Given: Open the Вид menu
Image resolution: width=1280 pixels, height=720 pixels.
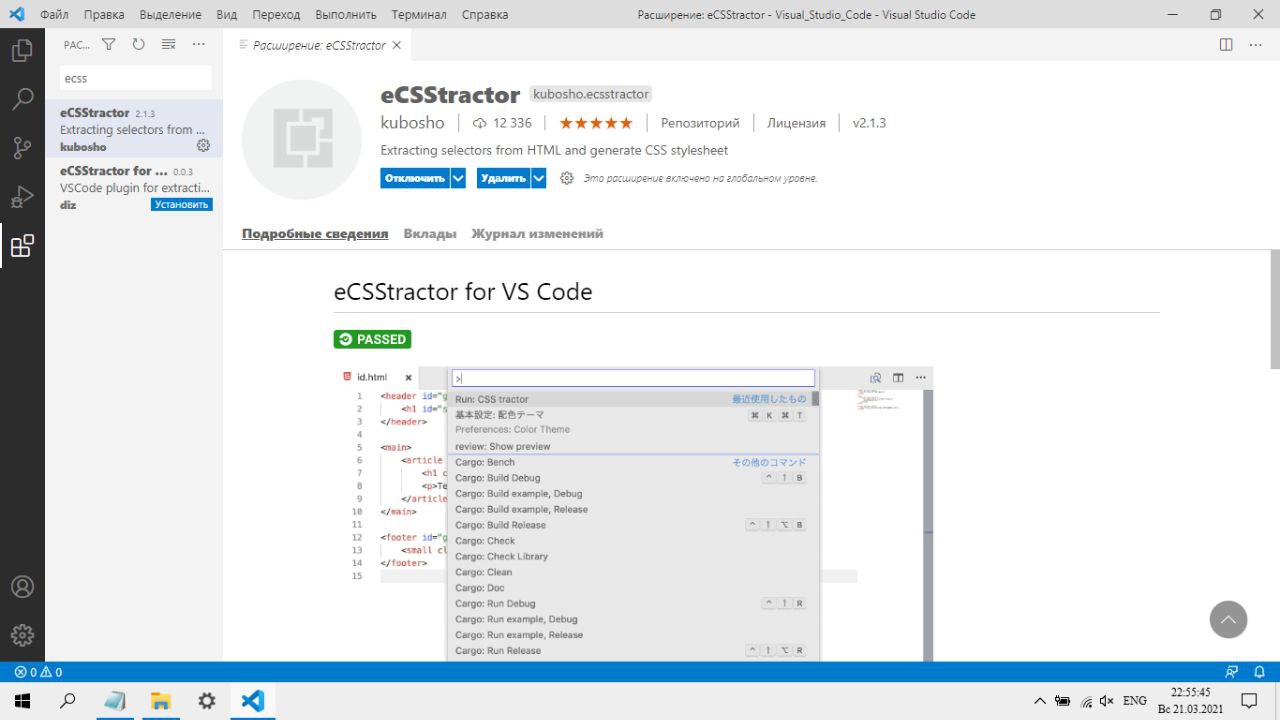Looking at the screenshot, I should [227, 15].
